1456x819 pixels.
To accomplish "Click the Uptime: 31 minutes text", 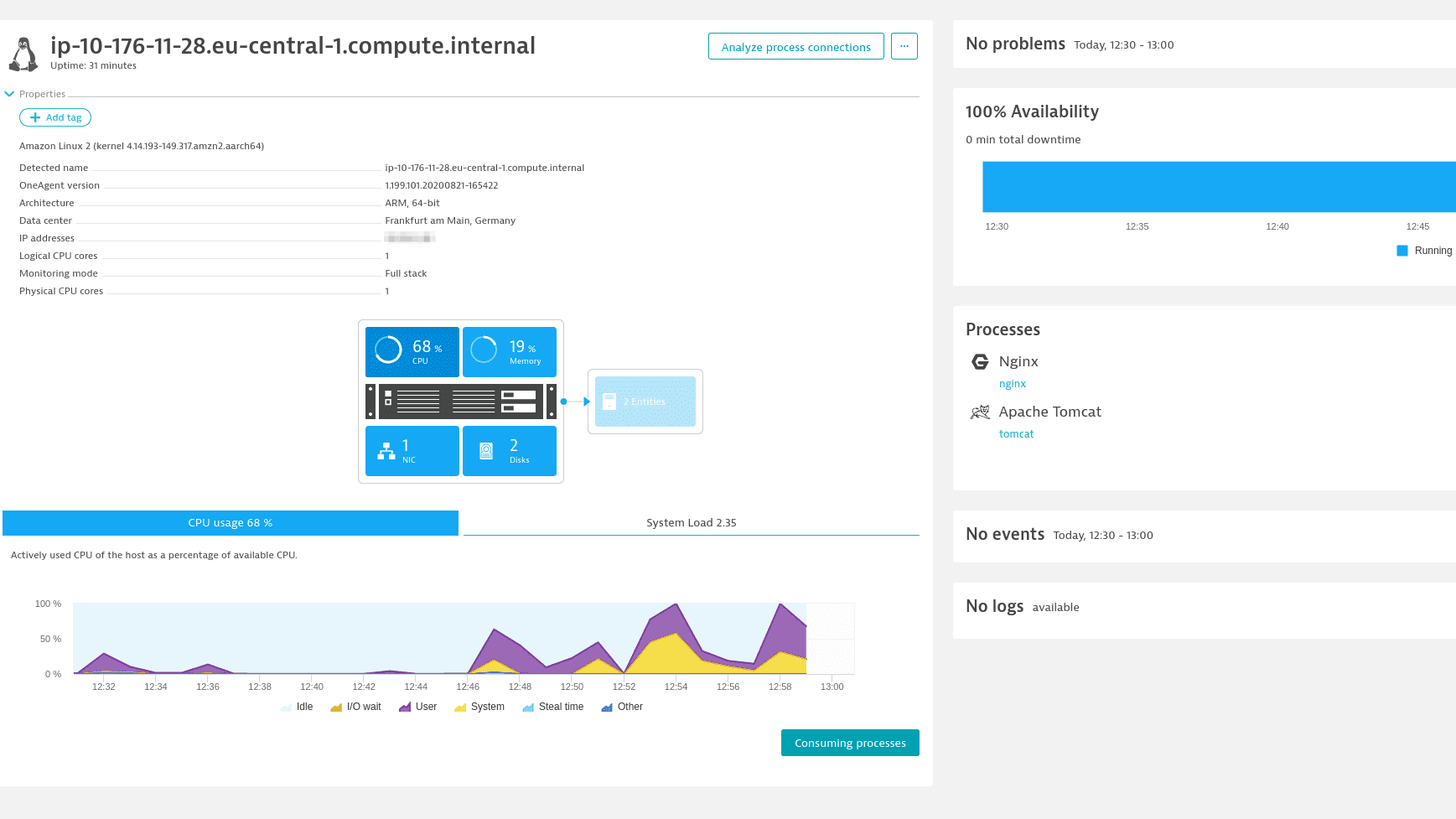I will point(93,65).
